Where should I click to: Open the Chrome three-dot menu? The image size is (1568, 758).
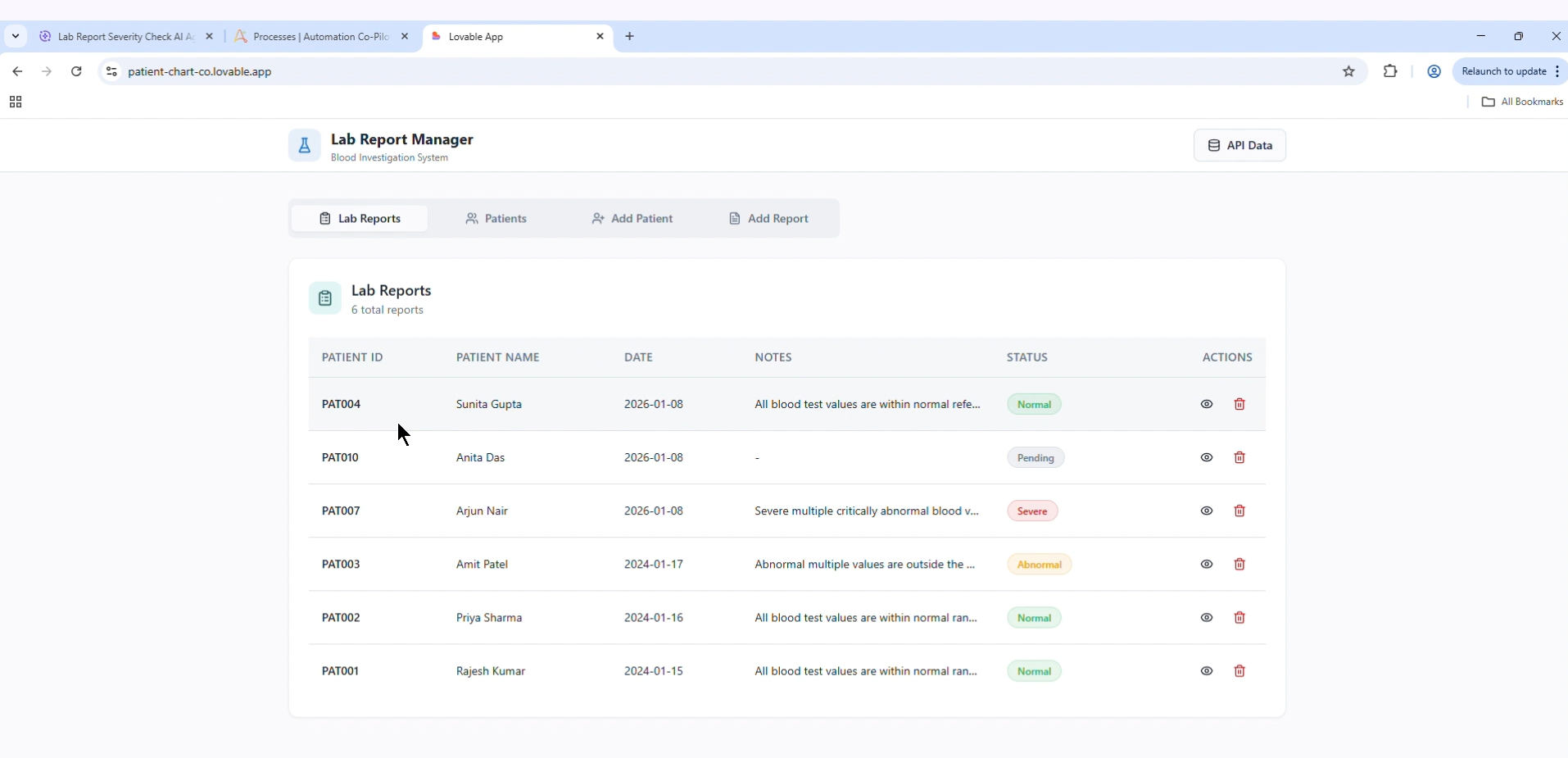[1557, 72]
